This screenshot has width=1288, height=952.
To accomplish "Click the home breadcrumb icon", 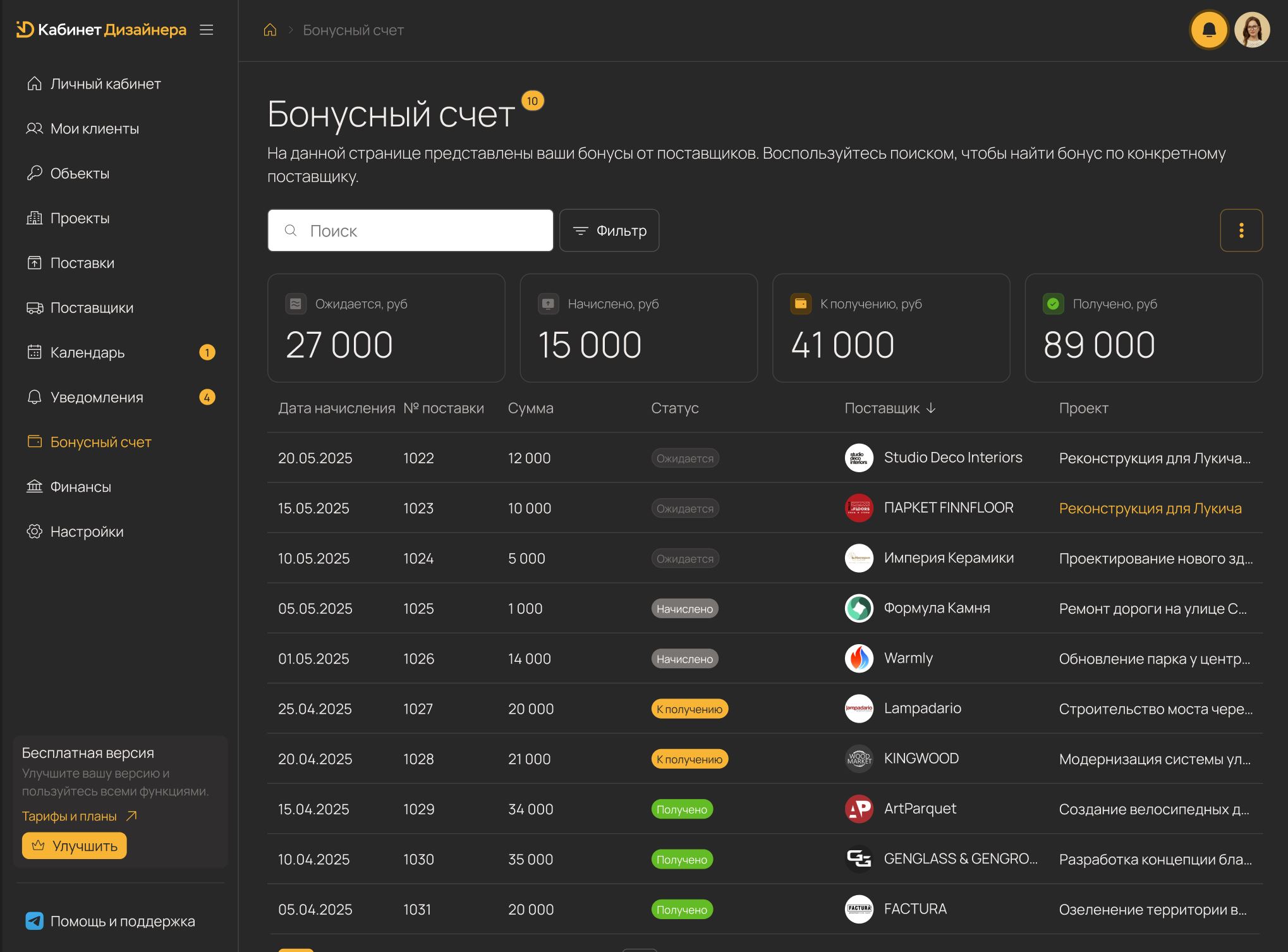I will pos(270,30).
